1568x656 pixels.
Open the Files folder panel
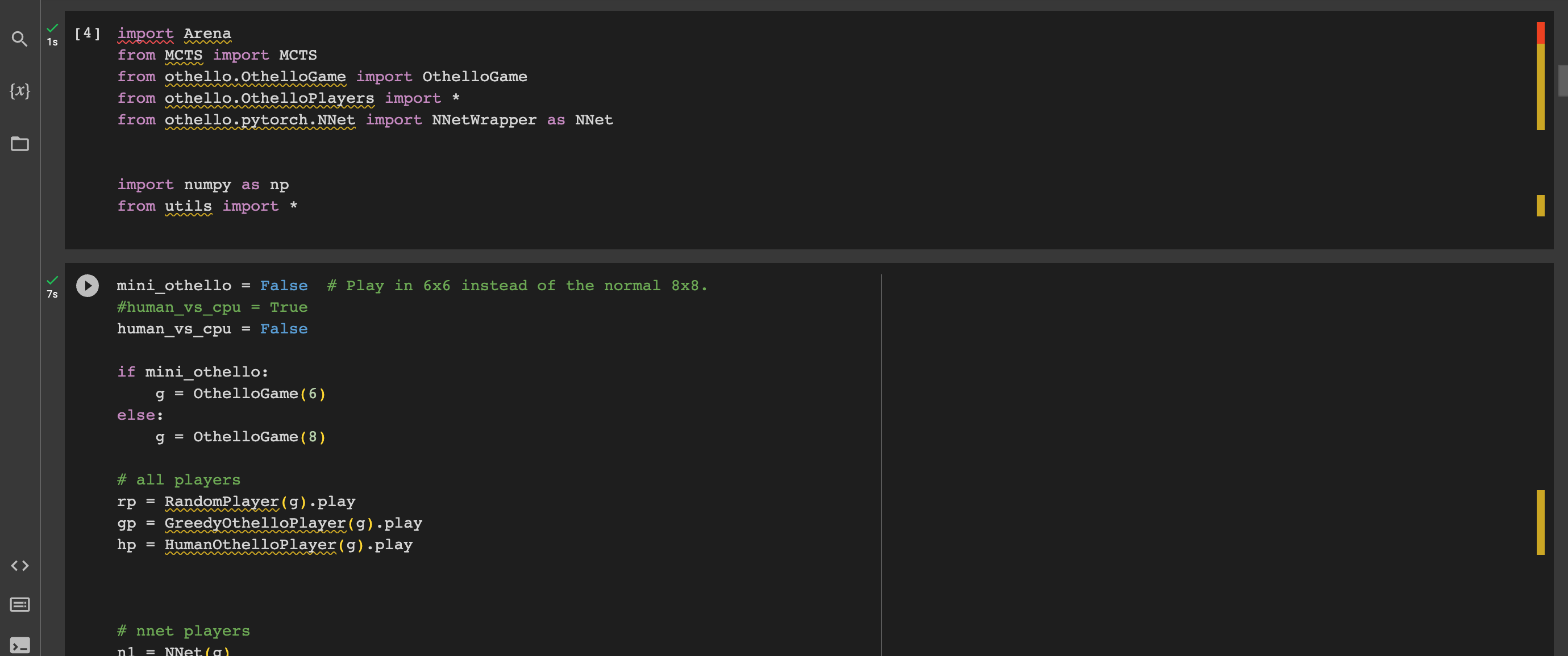point(19,144)
